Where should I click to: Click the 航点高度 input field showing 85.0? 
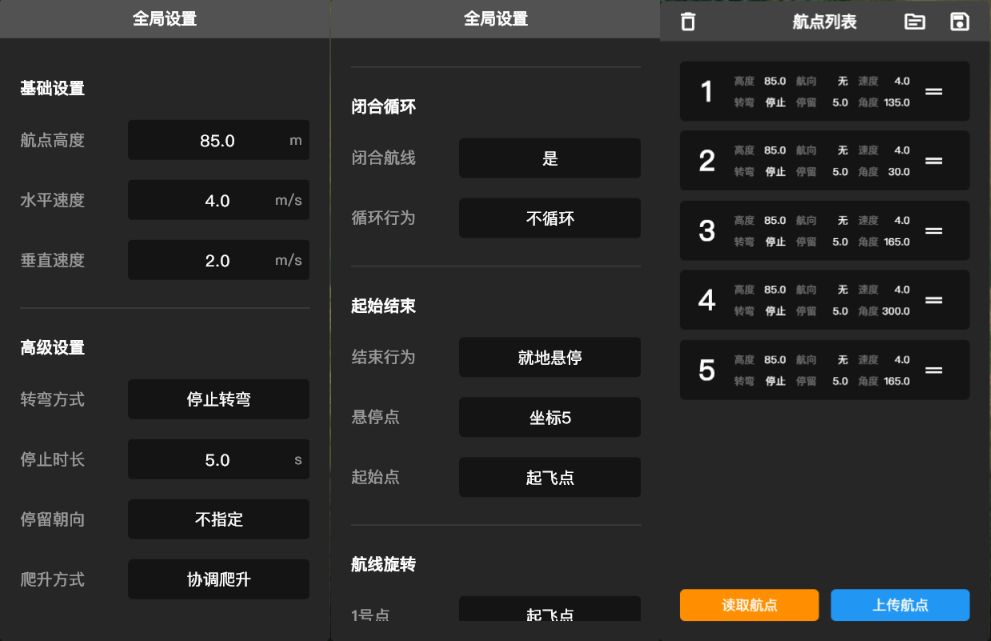(219, 140)
